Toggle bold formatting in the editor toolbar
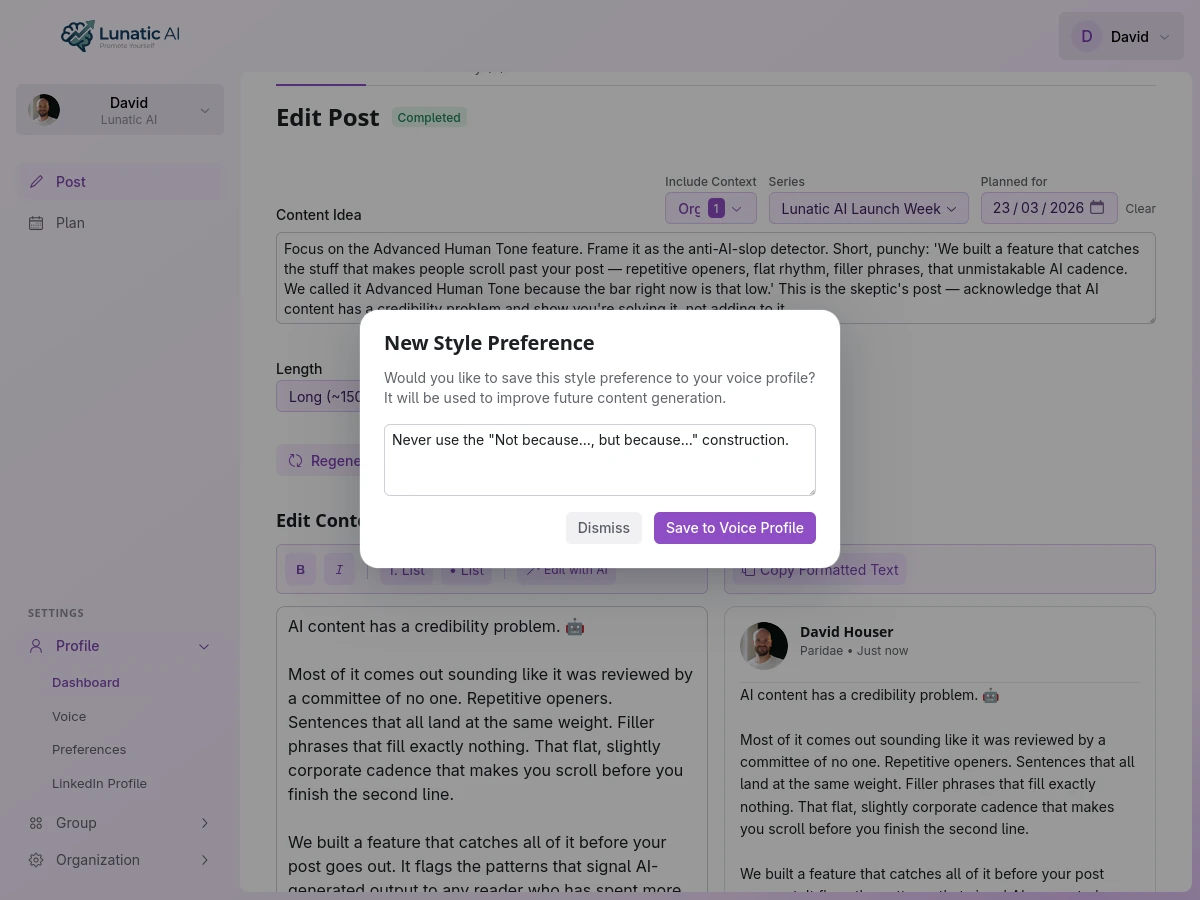 point(301,570)
